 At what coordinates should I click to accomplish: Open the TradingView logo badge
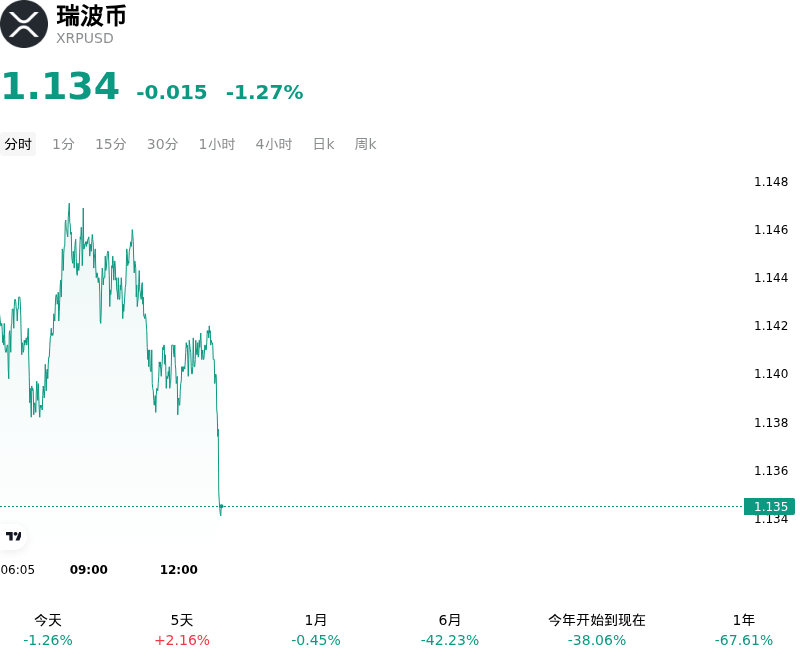[13, 536]
